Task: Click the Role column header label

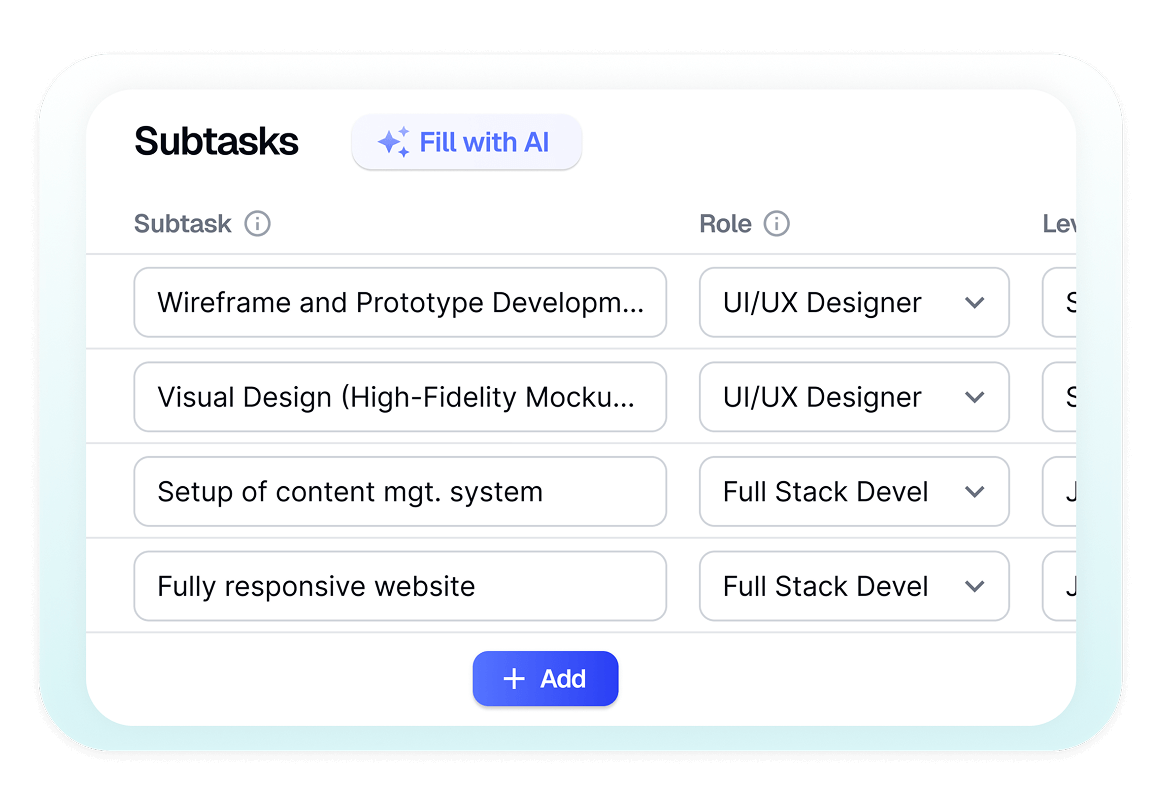Action: 725,223
